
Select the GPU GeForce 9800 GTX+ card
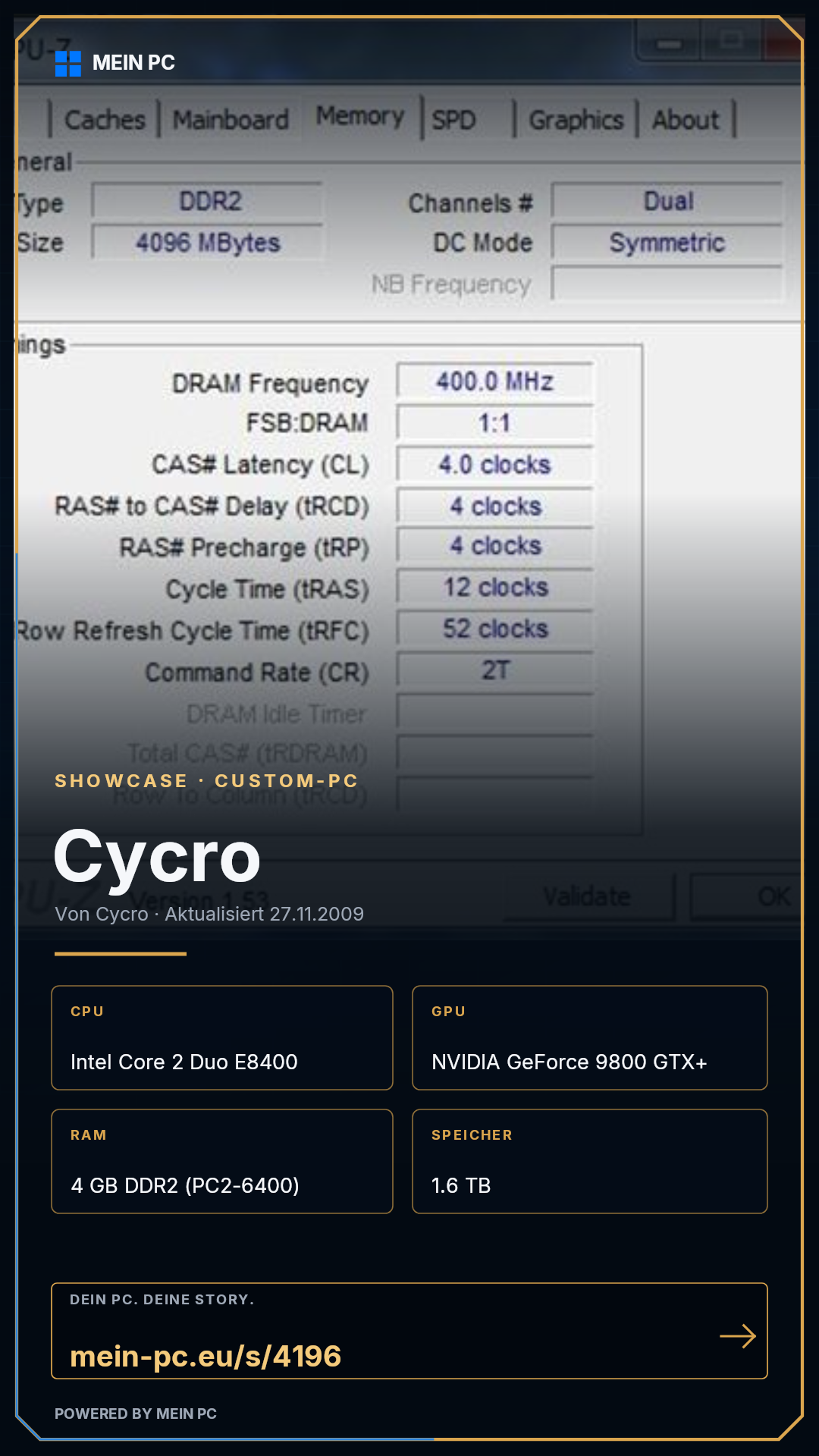coord(590,1037)
